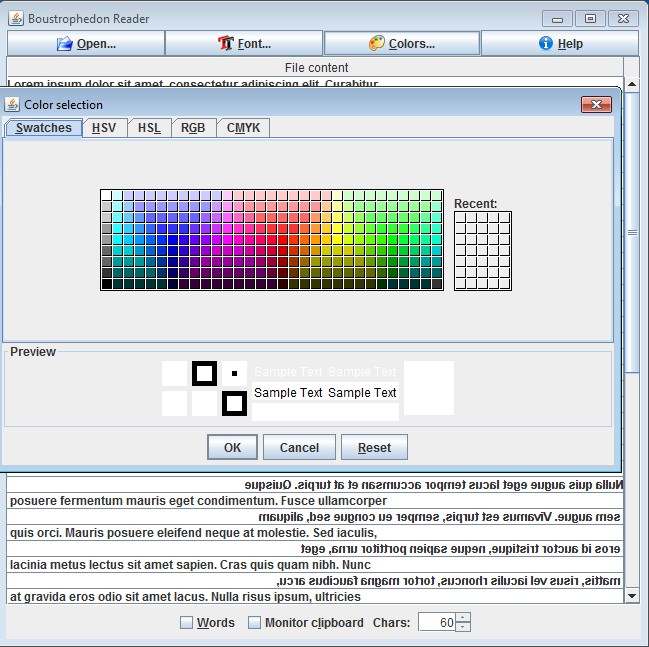Click the Font toolbar icon
Screen dimensions: 649x647
coord(225,44)
